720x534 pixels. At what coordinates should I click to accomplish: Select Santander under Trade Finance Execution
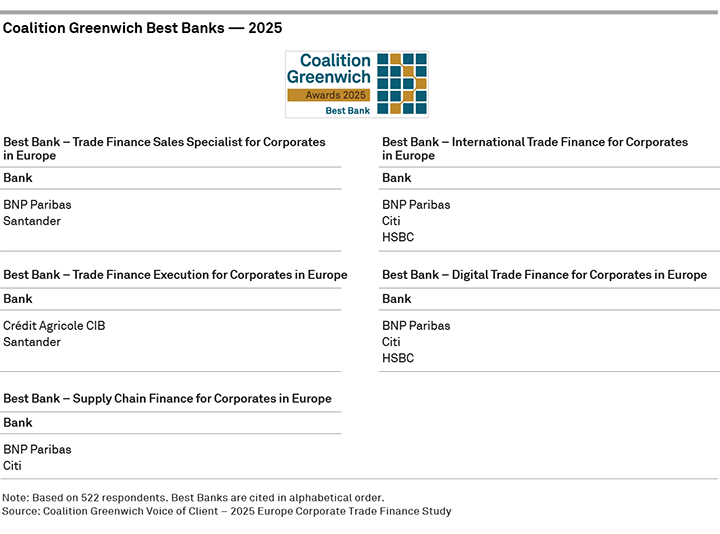32,342
